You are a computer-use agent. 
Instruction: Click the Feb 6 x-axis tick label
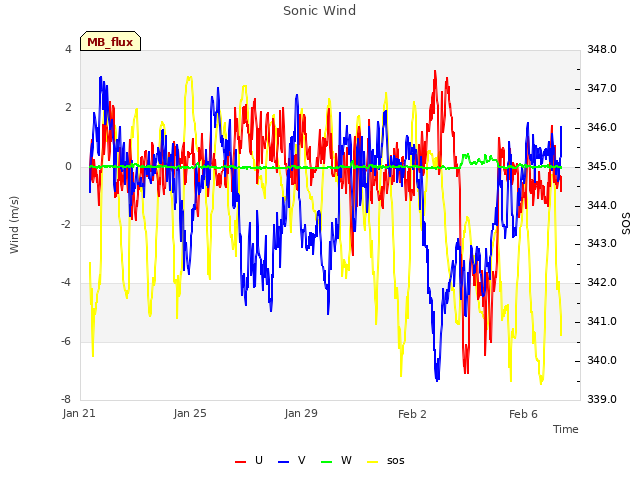point(523,414)
